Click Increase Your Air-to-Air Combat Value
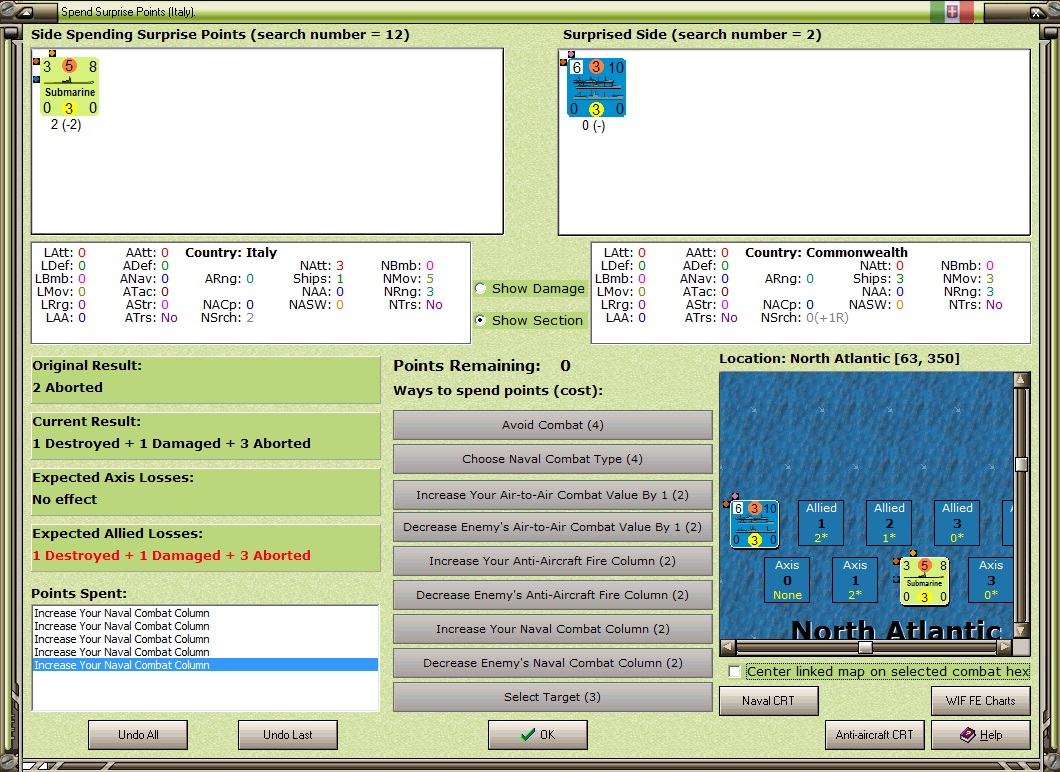Image resolution: width=1060 pixels, height=772 pixels. pos(552,495)
